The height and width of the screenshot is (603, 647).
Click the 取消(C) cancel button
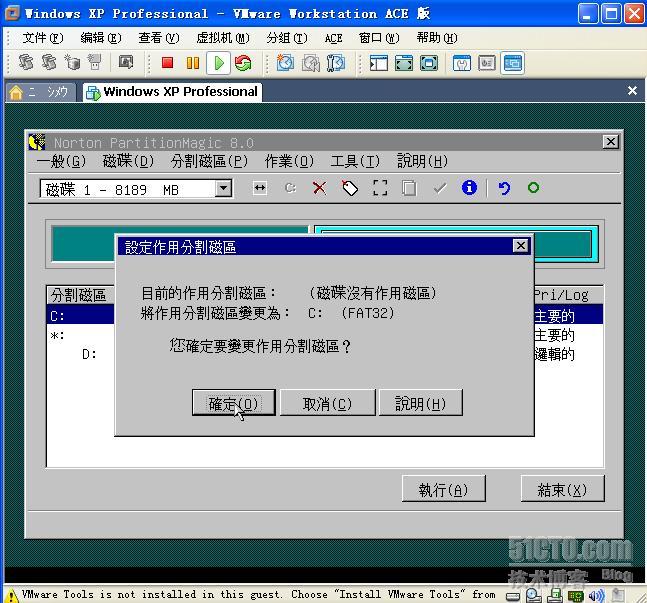point(328,402)
